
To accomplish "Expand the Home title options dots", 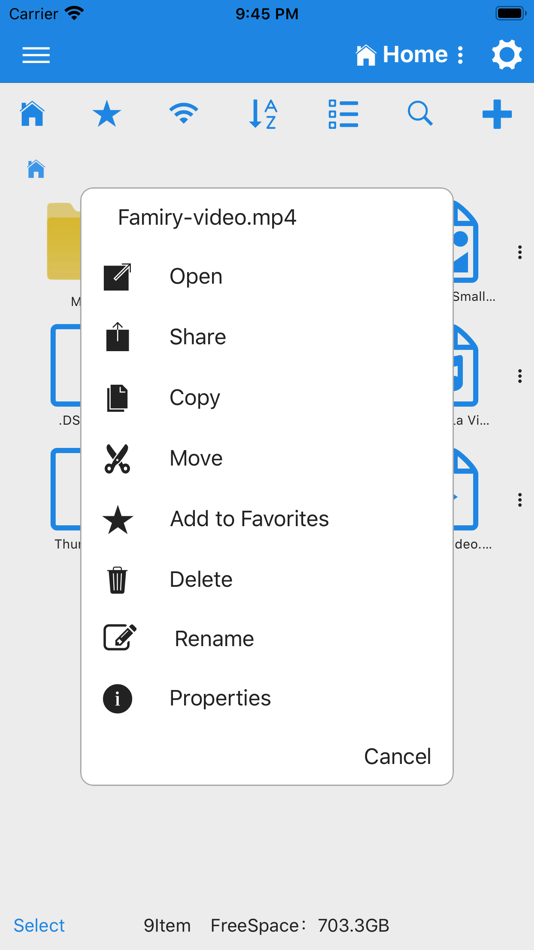I will click(x=460, y=55).
